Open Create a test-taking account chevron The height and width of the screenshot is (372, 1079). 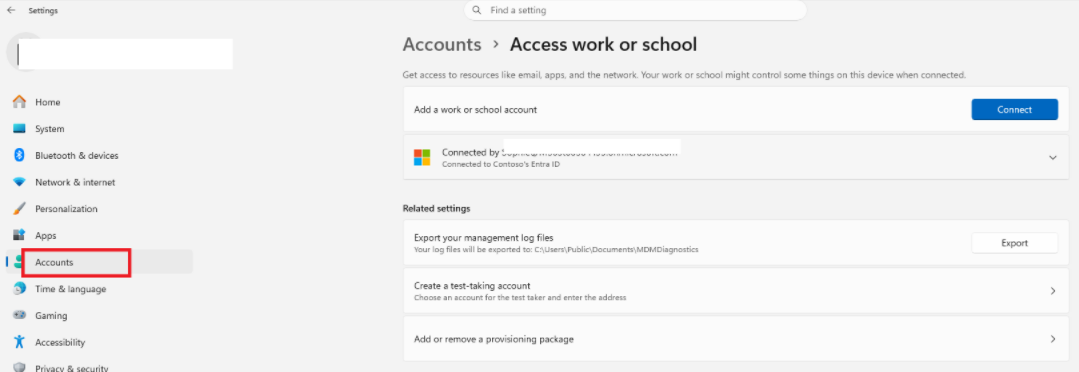coord(1052,291)
